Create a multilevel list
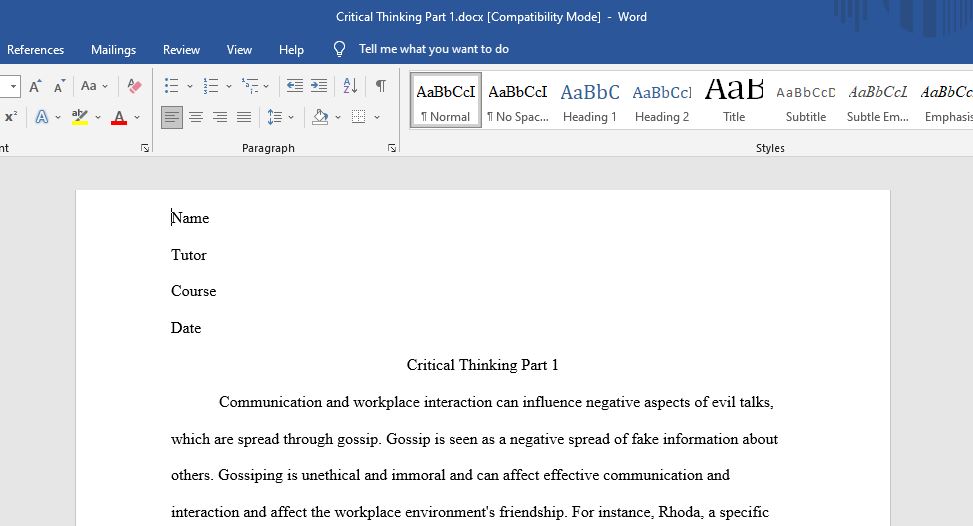This screenshot has height=526, width=973. click(250, 86)
